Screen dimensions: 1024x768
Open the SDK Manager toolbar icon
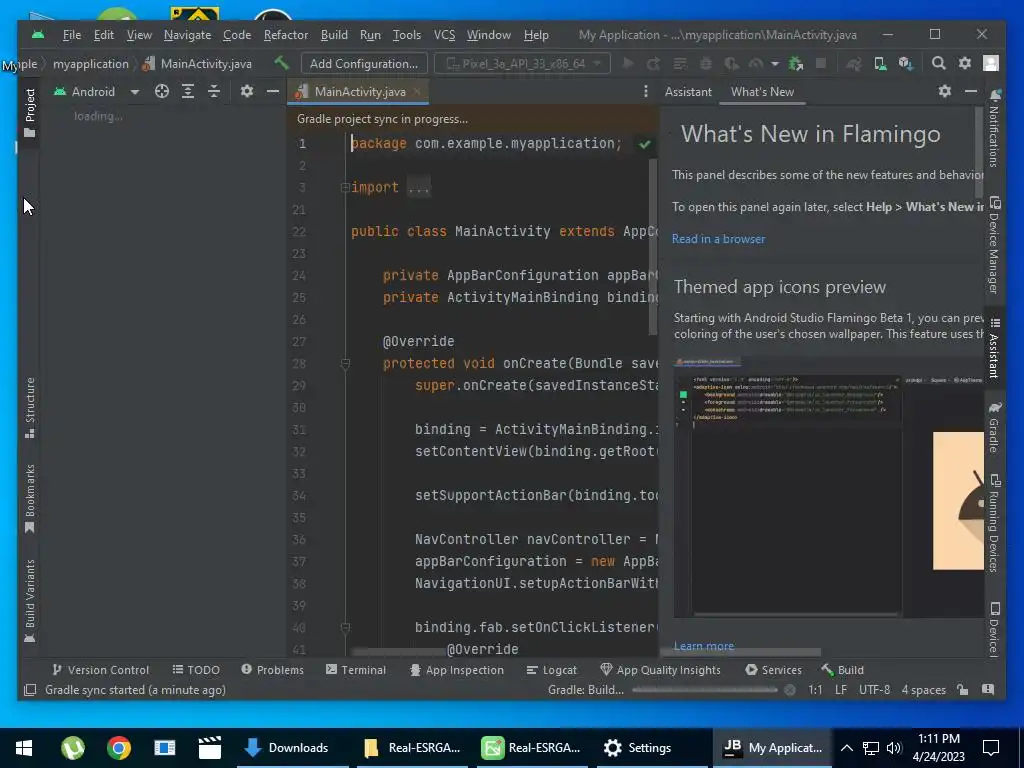pyautogui.click(x=906, y=63)
